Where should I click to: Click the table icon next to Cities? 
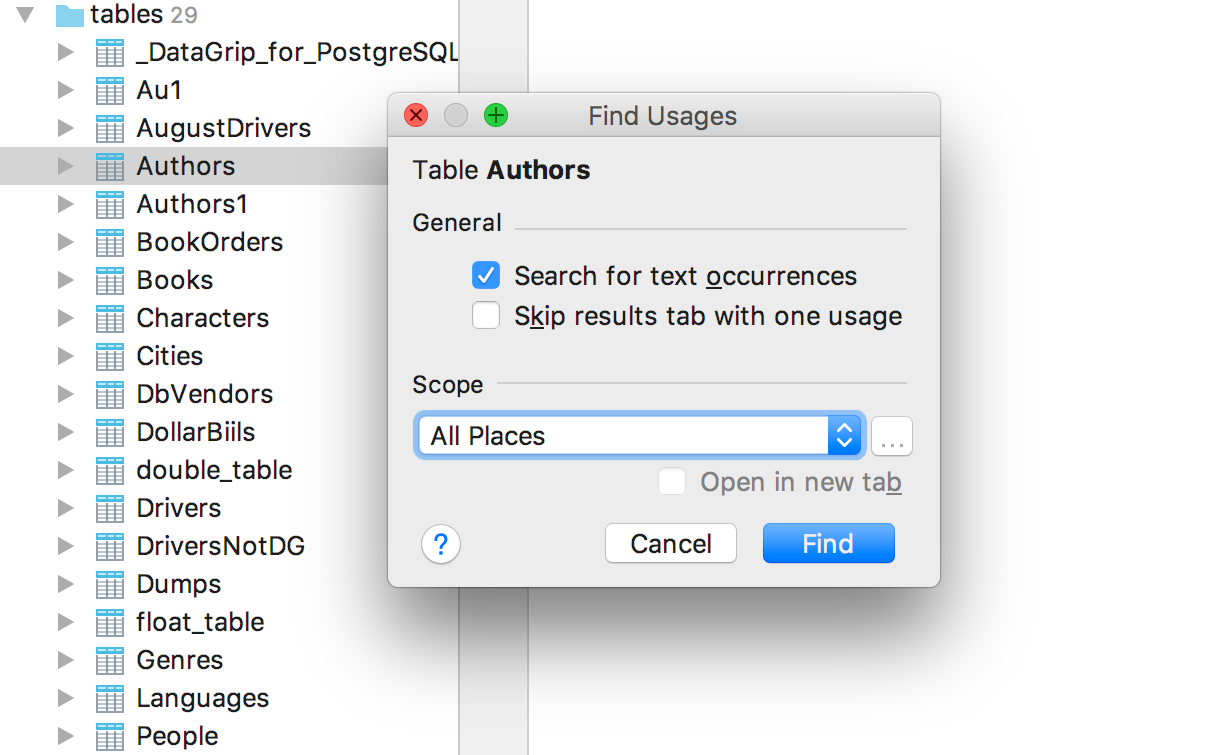(109, 357)
